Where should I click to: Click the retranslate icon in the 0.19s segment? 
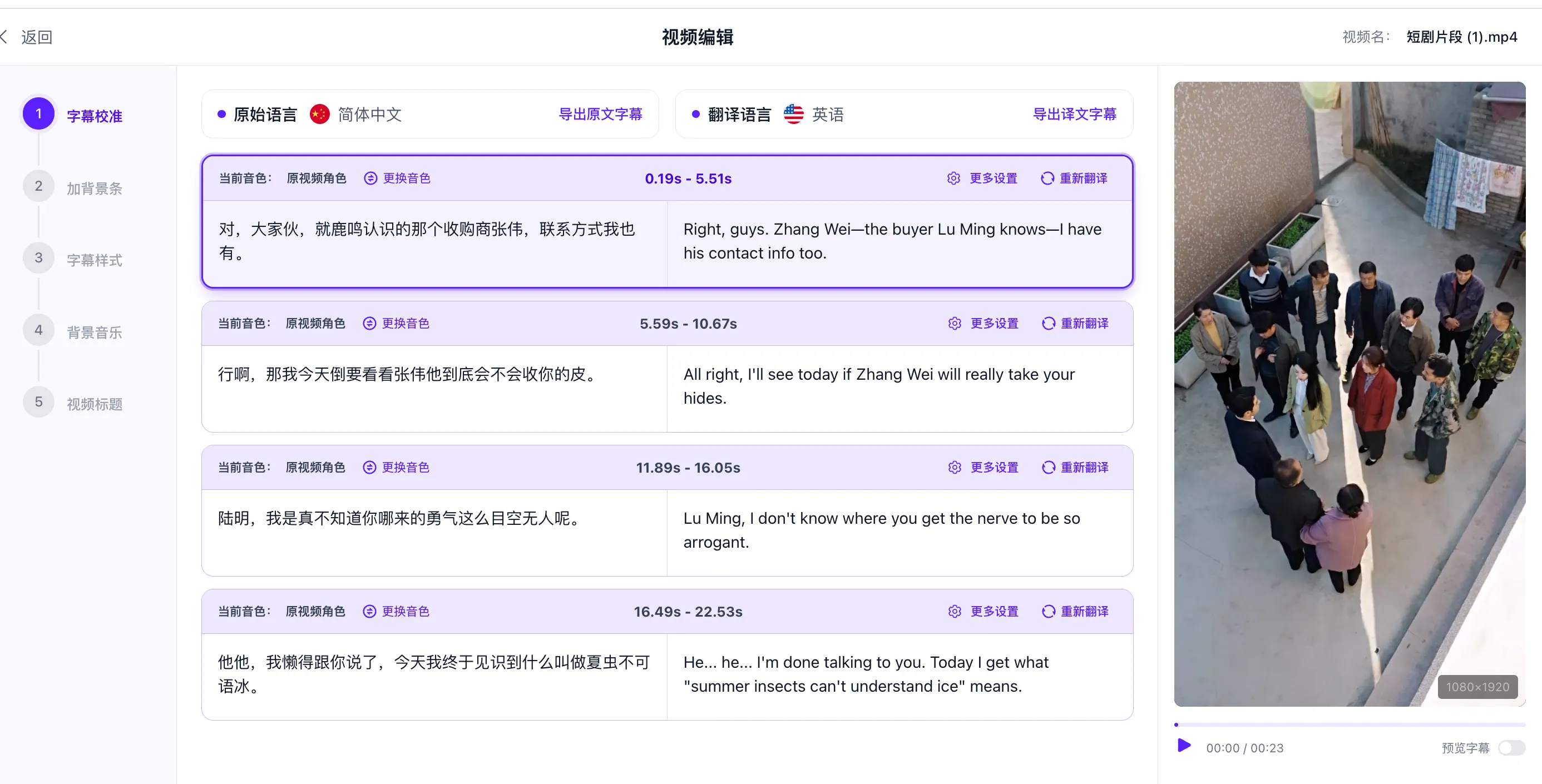coord(1047,178)
